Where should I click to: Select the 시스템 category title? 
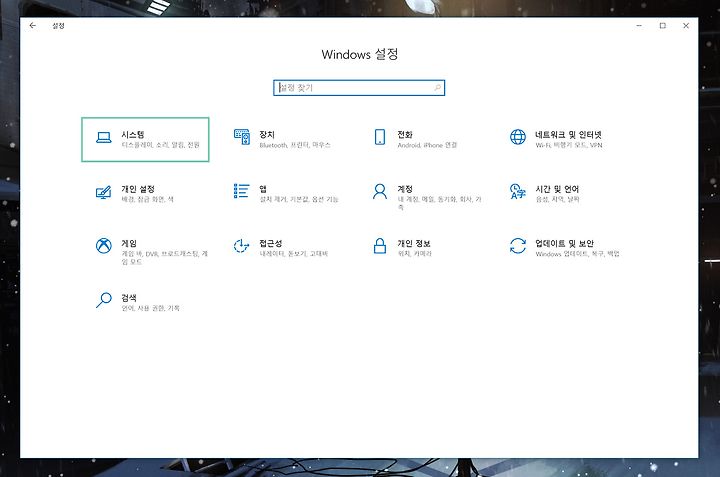click(133, 135)
